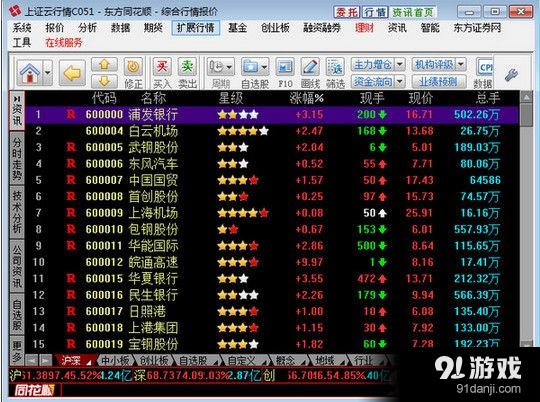The width and height of the screenshot is (540, 402).
Task: Switch to the 创业板 bottom tab
Action: 154,360
